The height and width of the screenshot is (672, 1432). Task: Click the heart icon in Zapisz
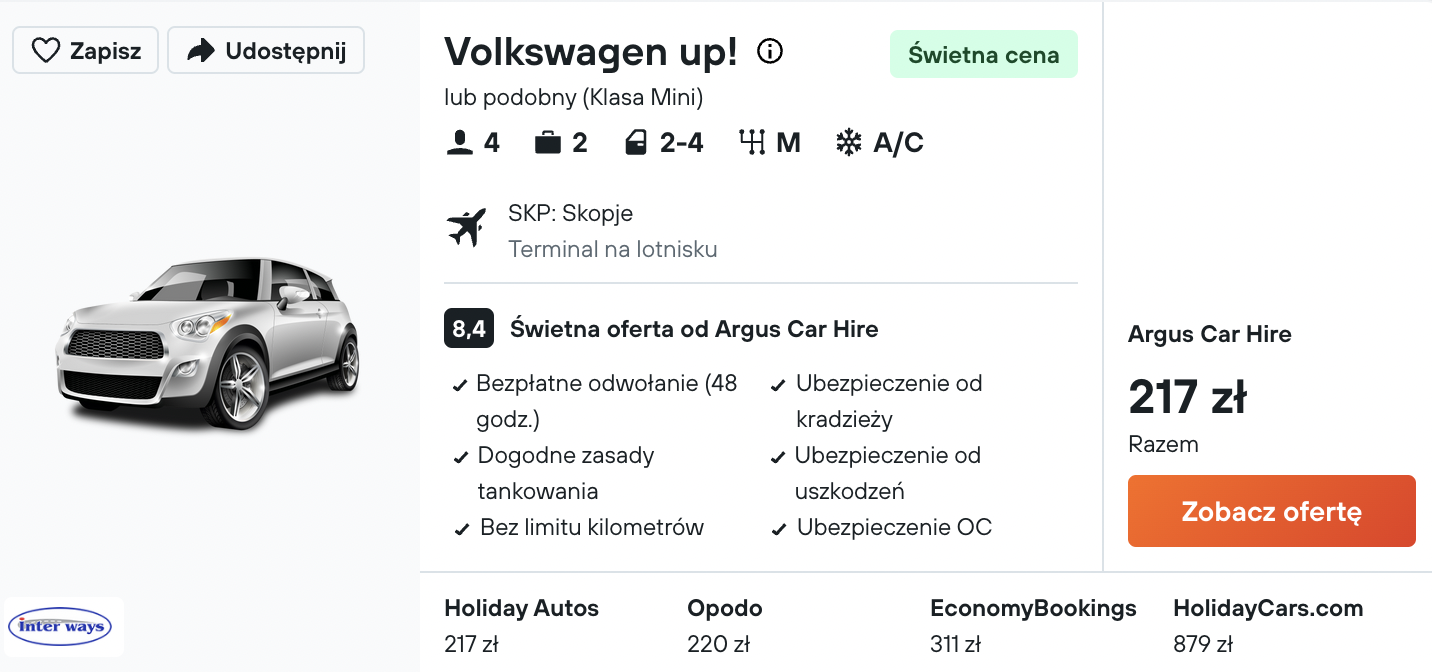[46, 51]
